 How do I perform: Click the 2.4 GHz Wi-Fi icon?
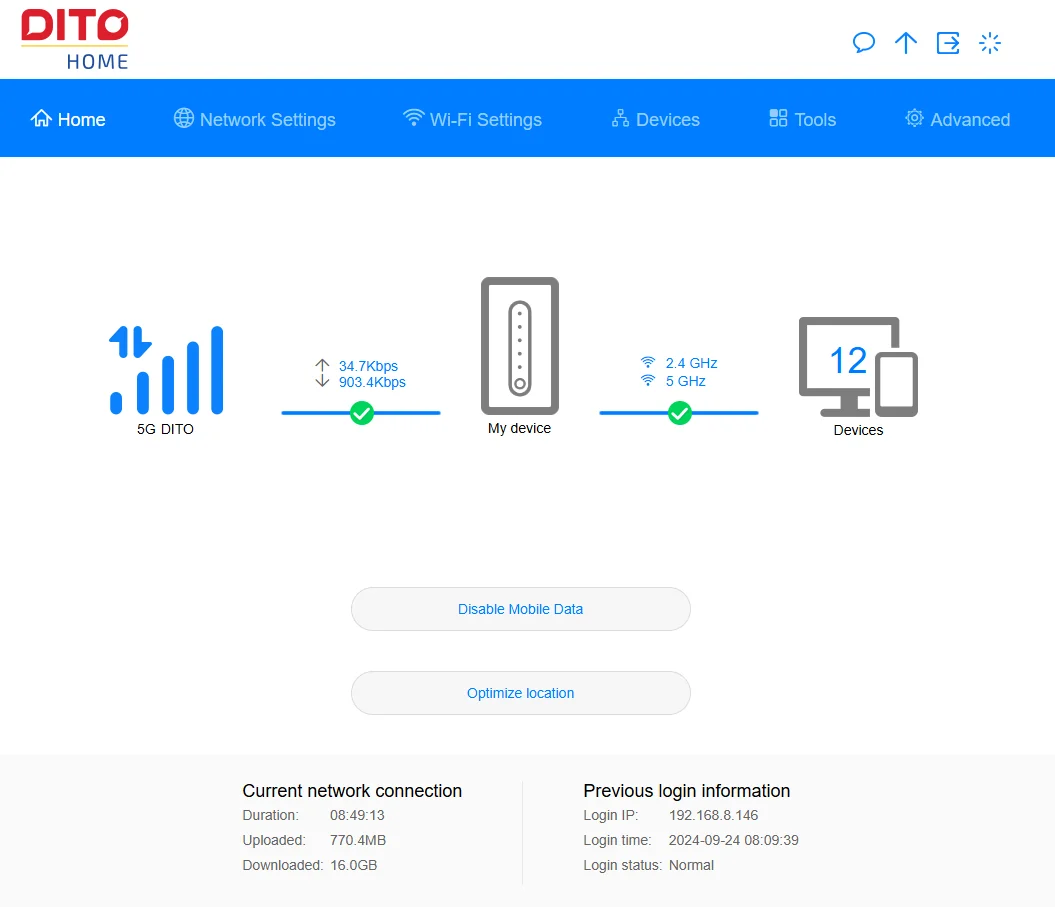pyautogui.click(x=648, y=363)
